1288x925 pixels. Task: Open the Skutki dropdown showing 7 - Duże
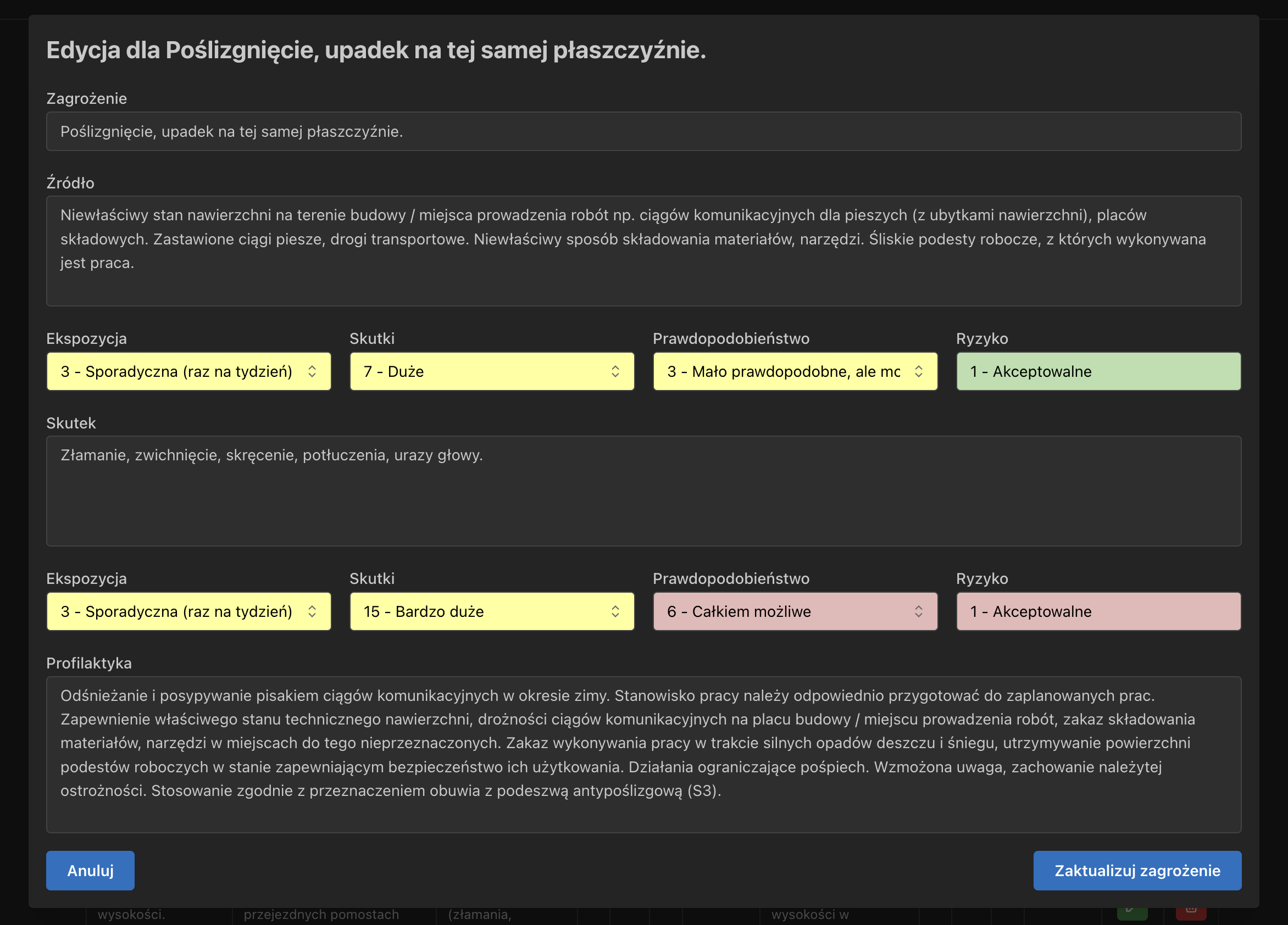tap(492, 371)
